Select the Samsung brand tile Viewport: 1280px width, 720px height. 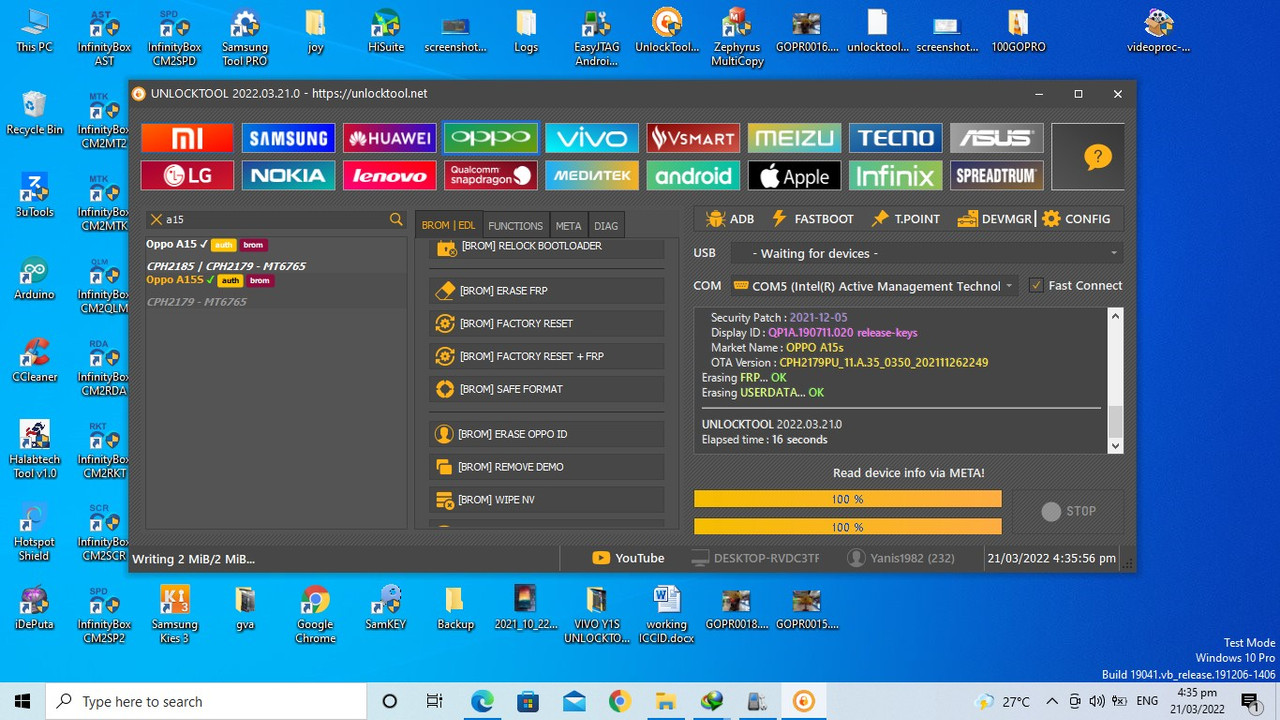[288, 138]
